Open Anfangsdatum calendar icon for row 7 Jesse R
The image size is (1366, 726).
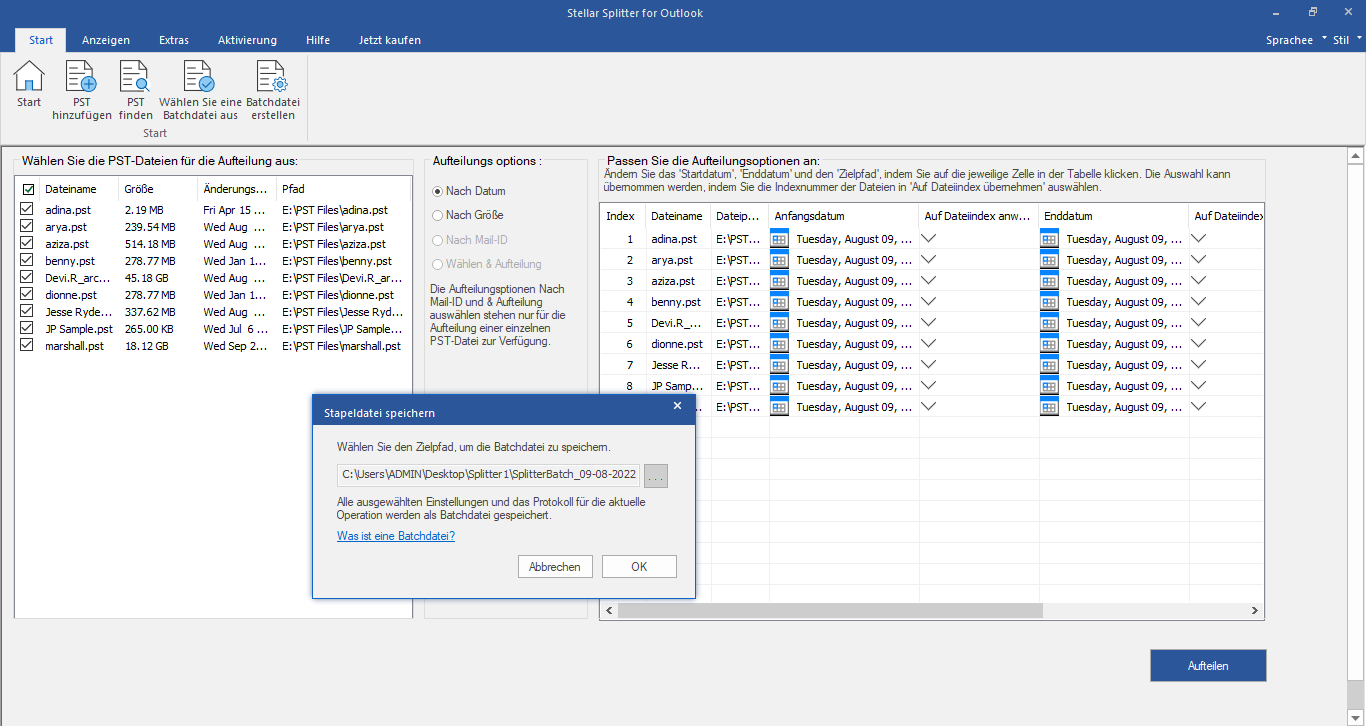[x=780, y=365]
